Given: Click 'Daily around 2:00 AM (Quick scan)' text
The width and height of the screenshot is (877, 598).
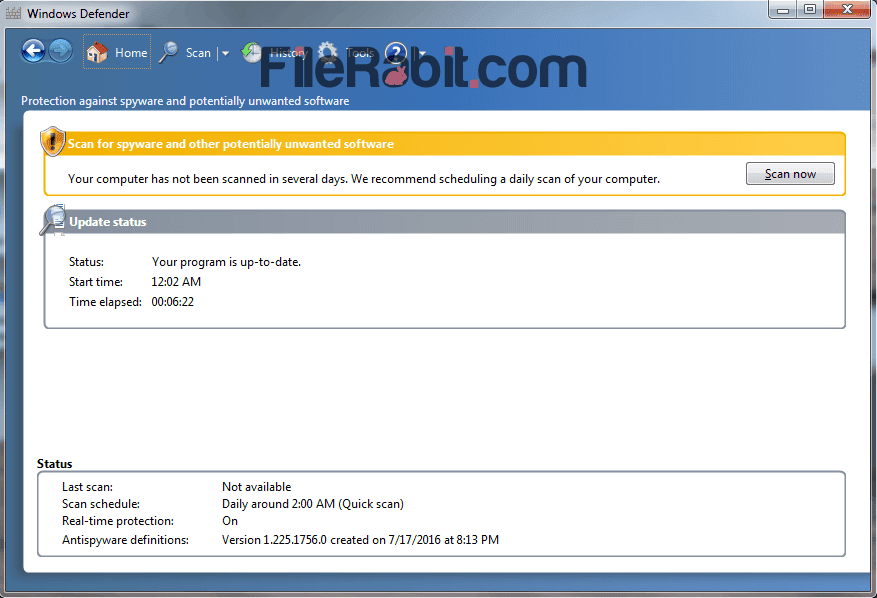Looking at the screenshot, I should [313, 503].
